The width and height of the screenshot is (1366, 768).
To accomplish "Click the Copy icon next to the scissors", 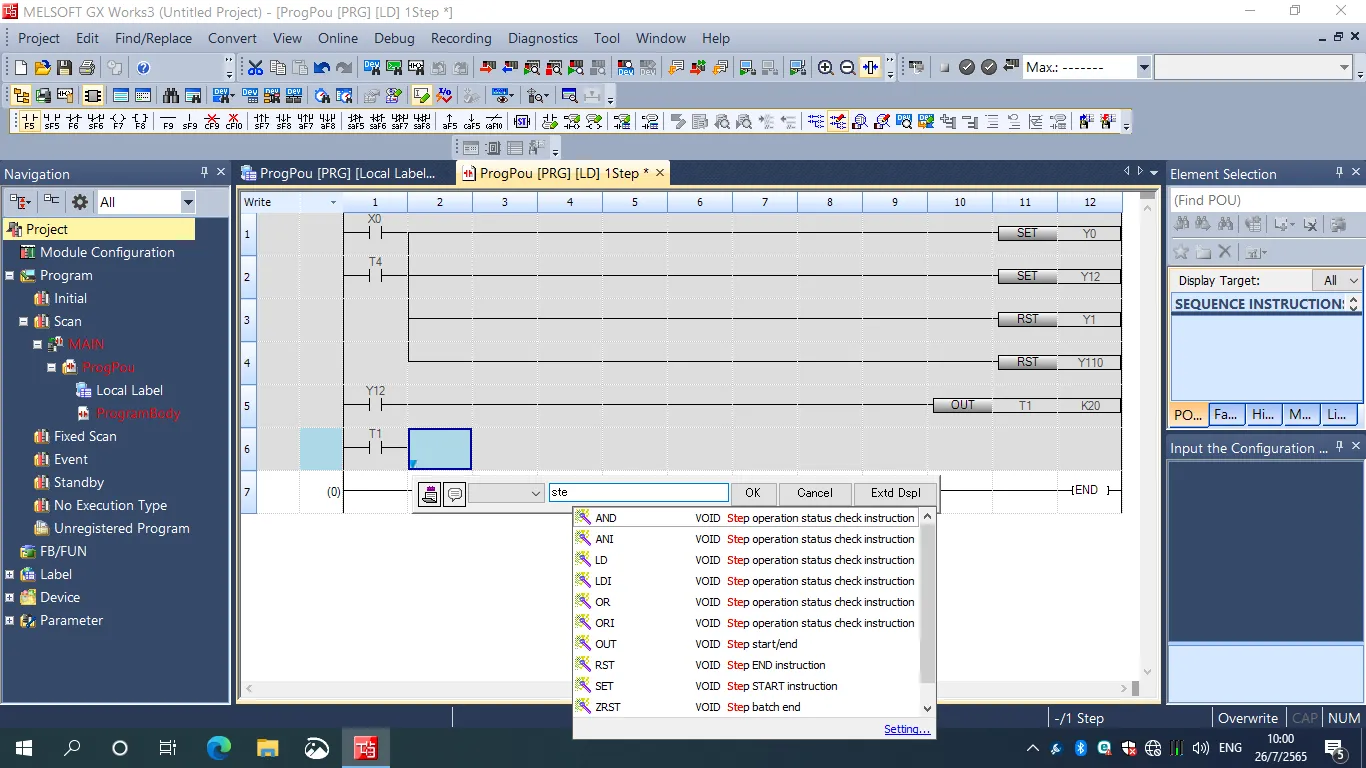I will (x=277, y=67).
